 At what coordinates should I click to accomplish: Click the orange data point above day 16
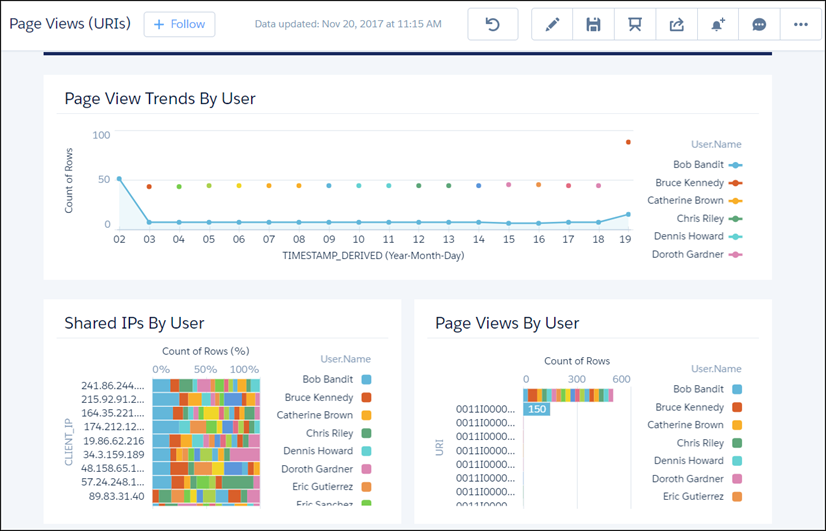(538, 185)
